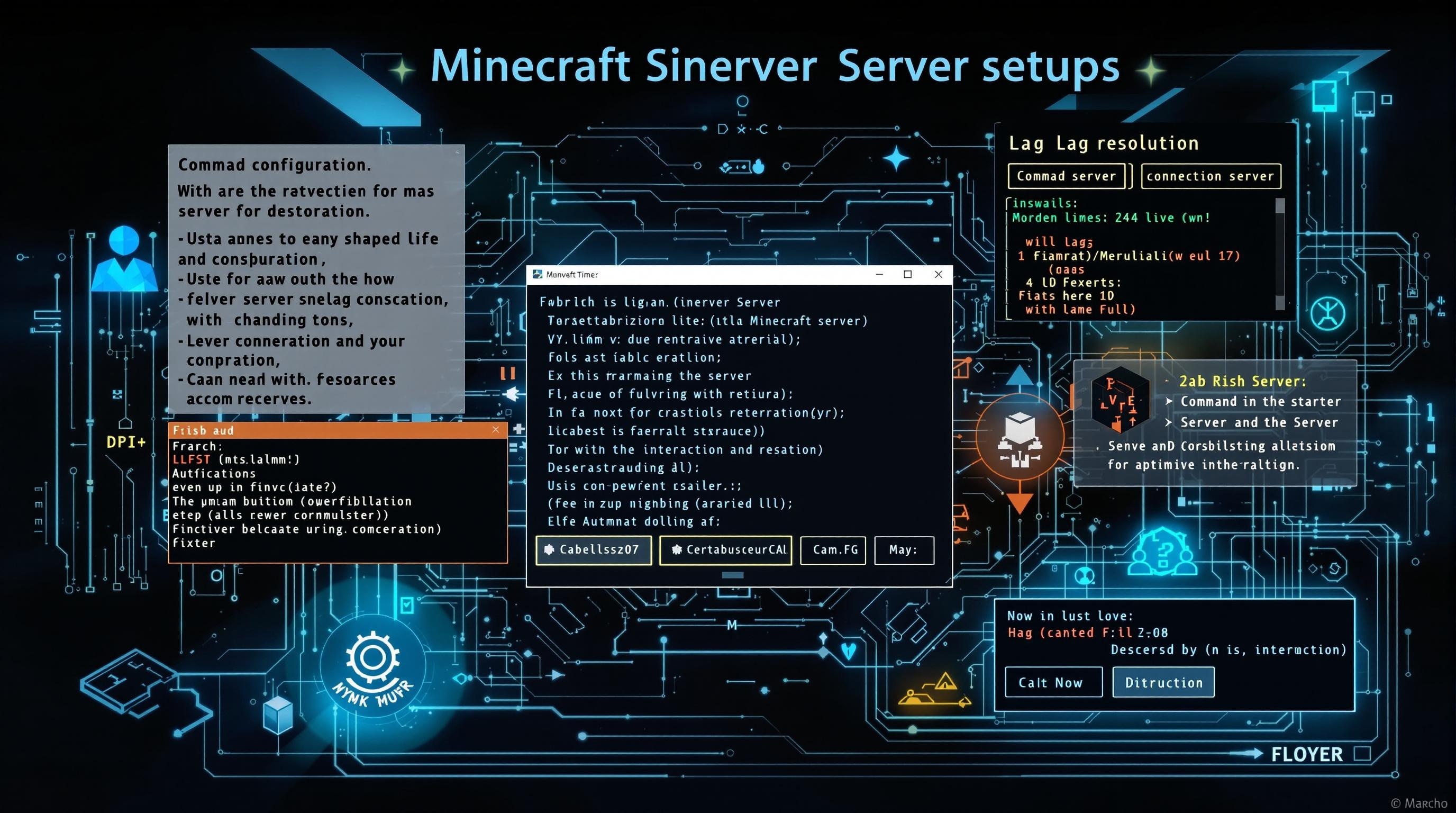The width and height of the screenshot is (1456, 813).
Task: Click the FLOYER label
Action: 1307,754
